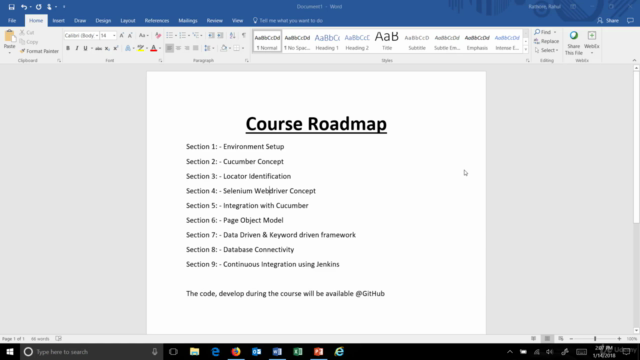Open the Edge browser taskbar icon

[215, 351]
